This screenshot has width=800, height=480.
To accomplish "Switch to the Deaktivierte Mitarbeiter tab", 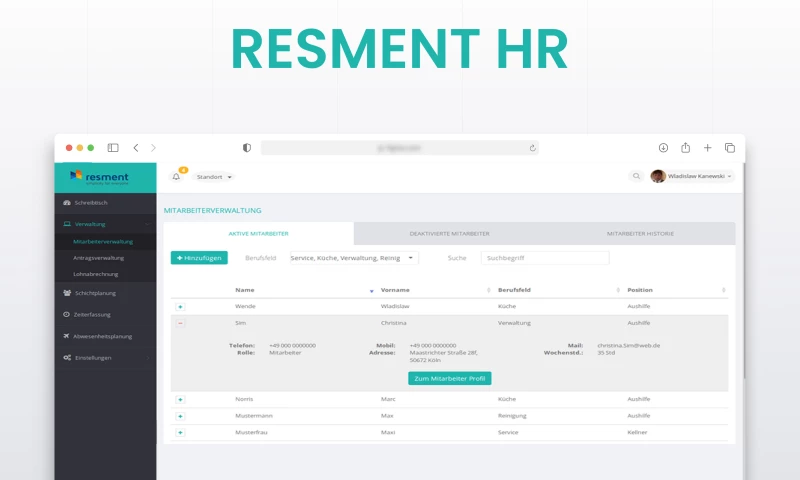I will (449, 234).
